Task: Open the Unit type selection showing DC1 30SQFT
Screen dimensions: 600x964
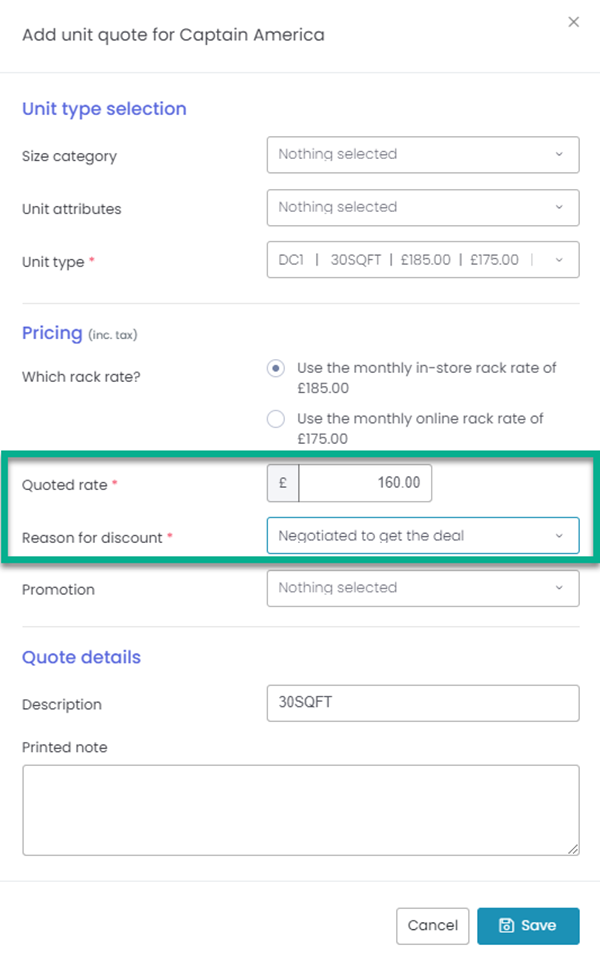Action: (422, 259)
